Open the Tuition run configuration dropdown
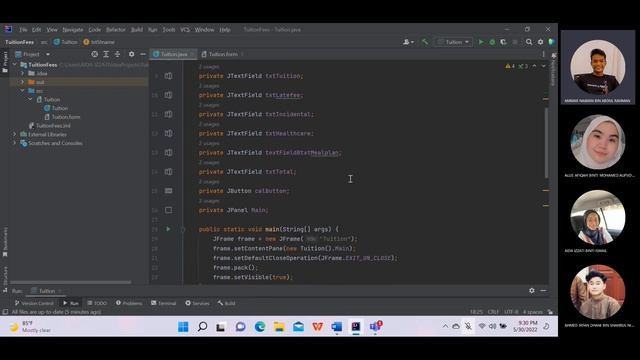640x360 pixels. 454,42
